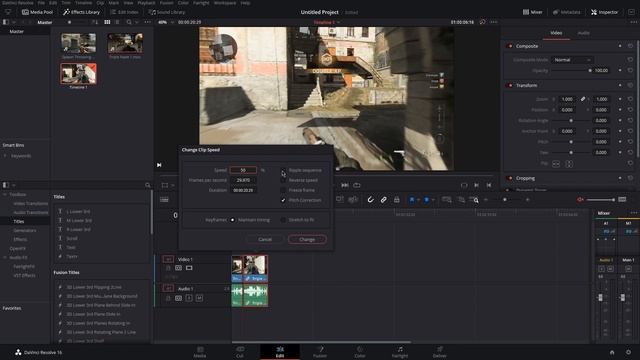This screenshot has height=360, width=640.
Task: Switch to the Fairlight page tab
Action: tap(400, 352)
